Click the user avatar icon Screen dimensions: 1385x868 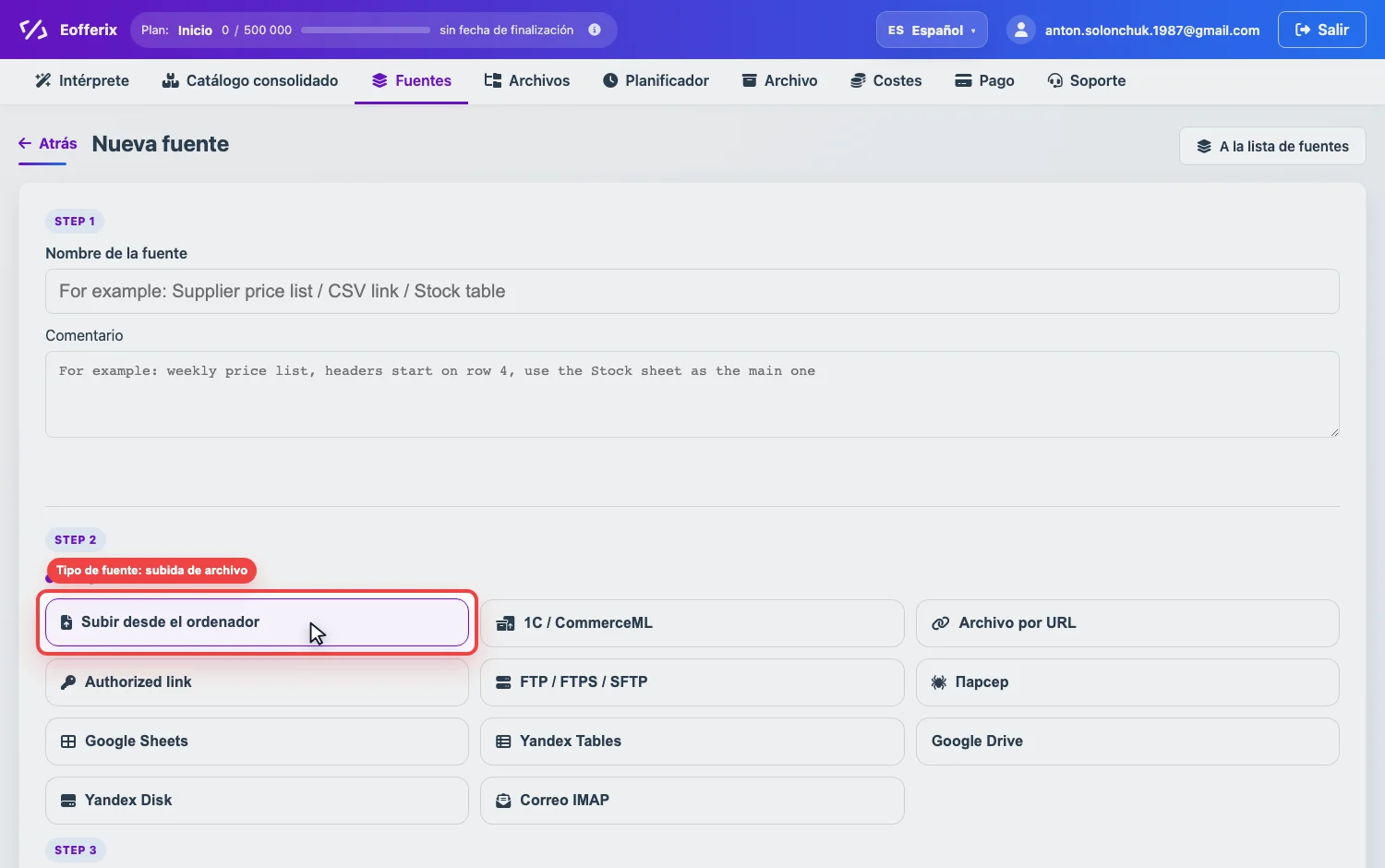[1020, 30]
